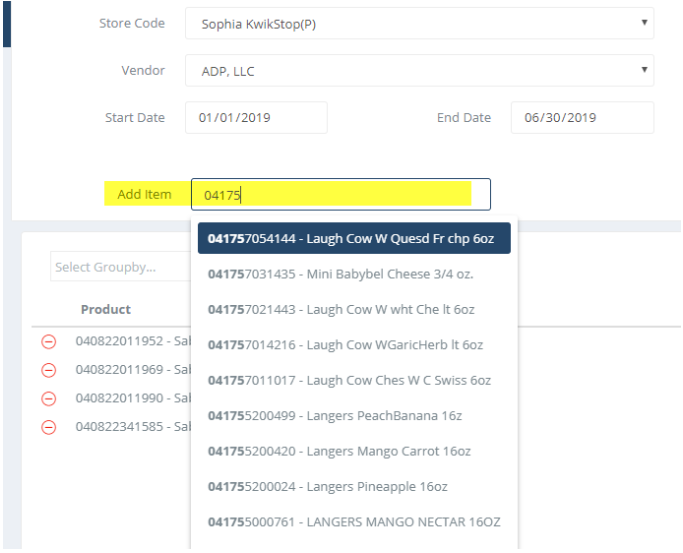Open the Select Groupby dropdown
The image size is (683, 553).
coord(121,266)
